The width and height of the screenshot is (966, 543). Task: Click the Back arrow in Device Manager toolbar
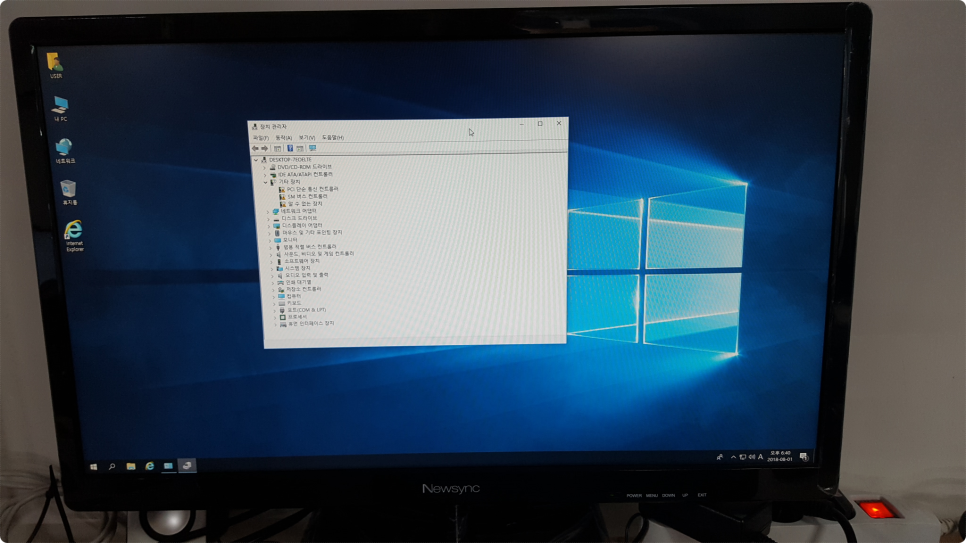(x=255, y=149)
